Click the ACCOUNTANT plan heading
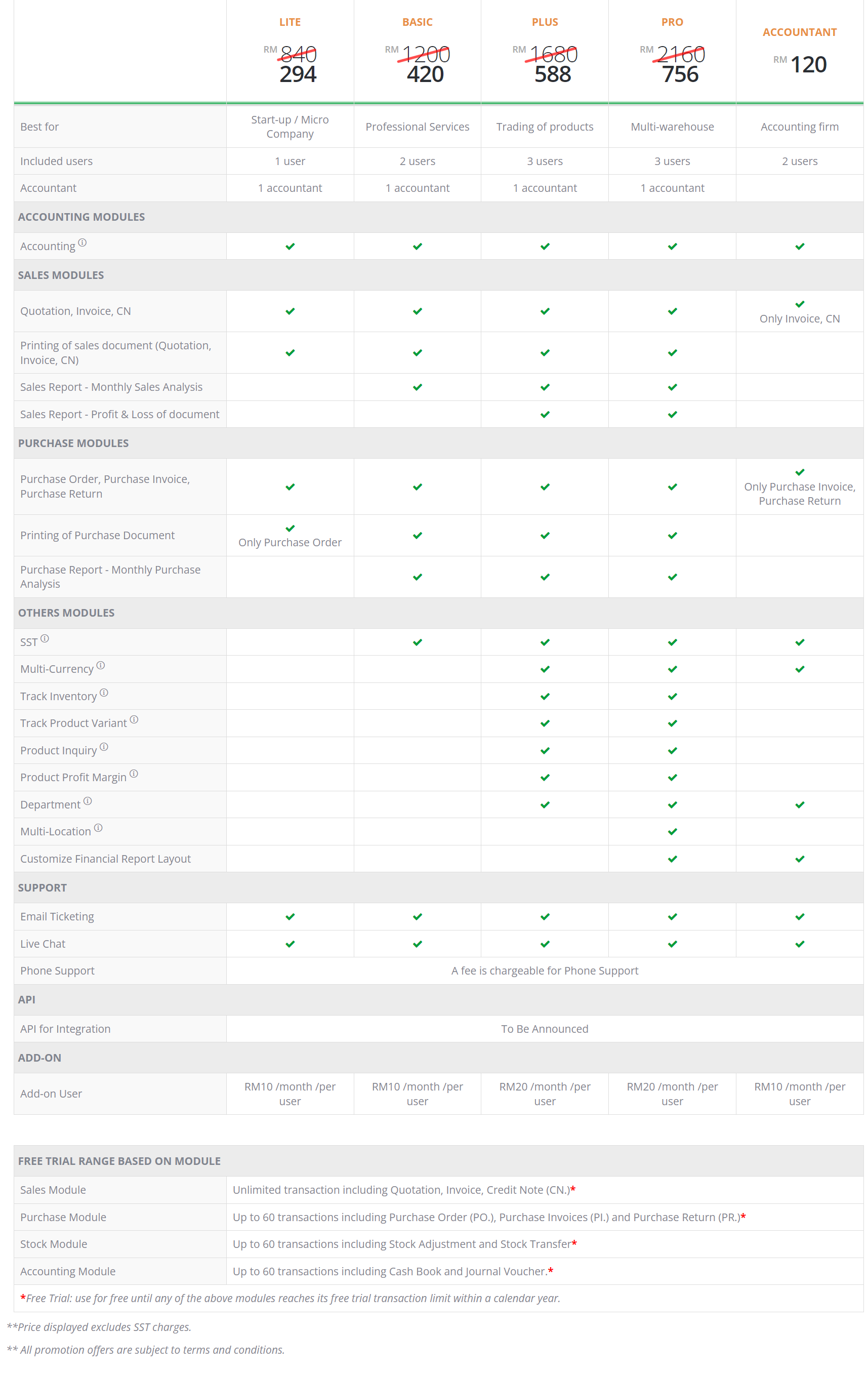 coord(800,32)
